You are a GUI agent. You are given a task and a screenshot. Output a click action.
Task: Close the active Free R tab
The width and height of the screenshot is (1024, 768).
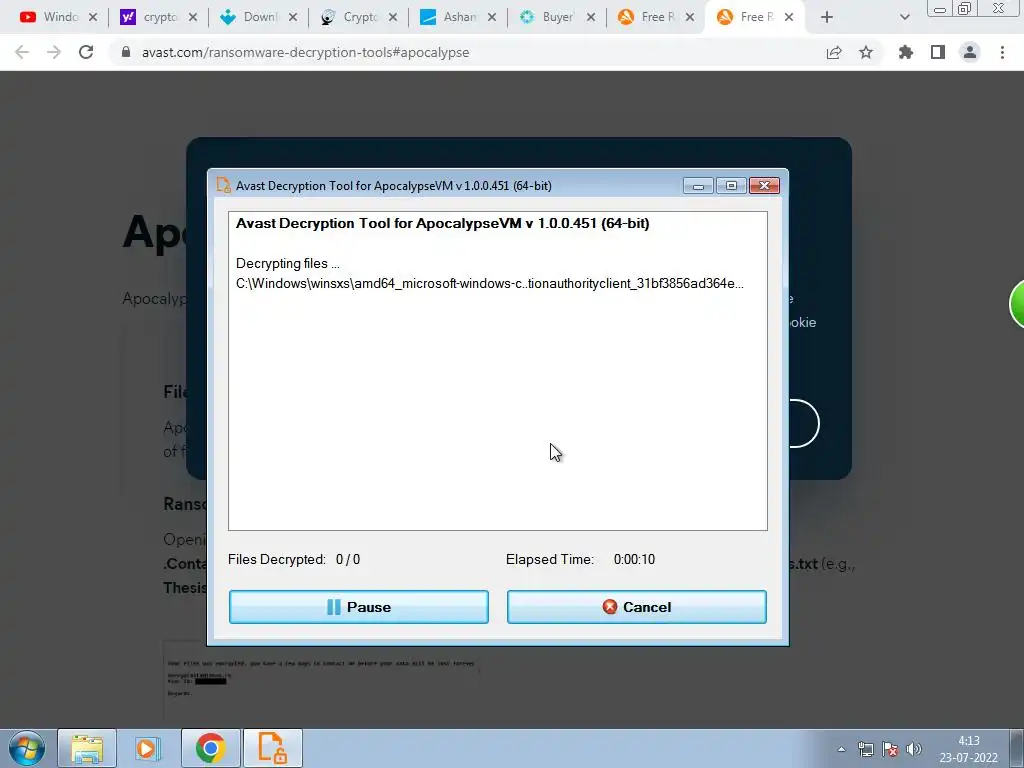[x=789, y=18]
